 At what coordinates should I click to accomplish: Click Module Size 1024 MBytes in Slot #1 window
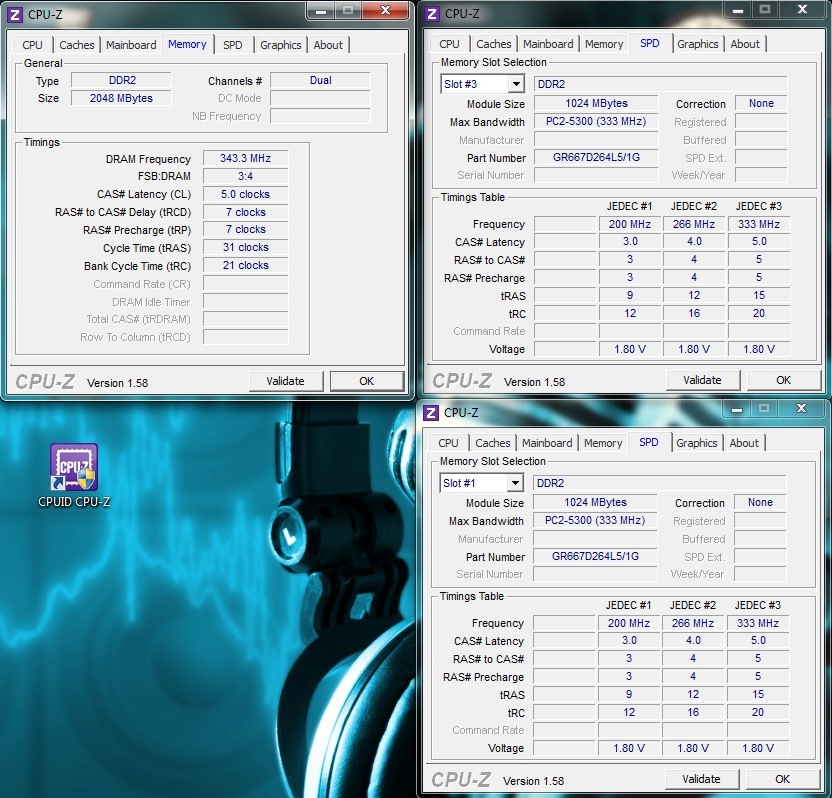(595, 502)
